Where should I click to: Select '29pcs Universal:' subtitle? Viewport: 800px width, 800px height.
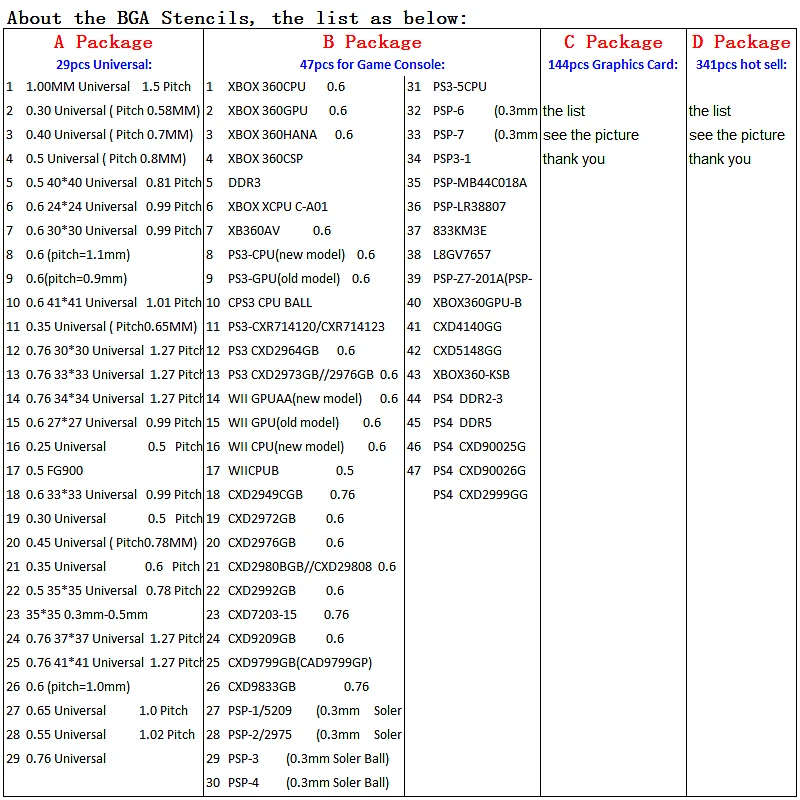tap(104, 65)
